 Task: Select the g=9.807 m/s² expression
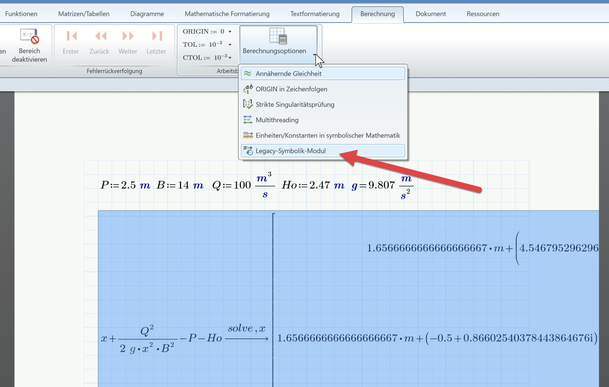383,187
